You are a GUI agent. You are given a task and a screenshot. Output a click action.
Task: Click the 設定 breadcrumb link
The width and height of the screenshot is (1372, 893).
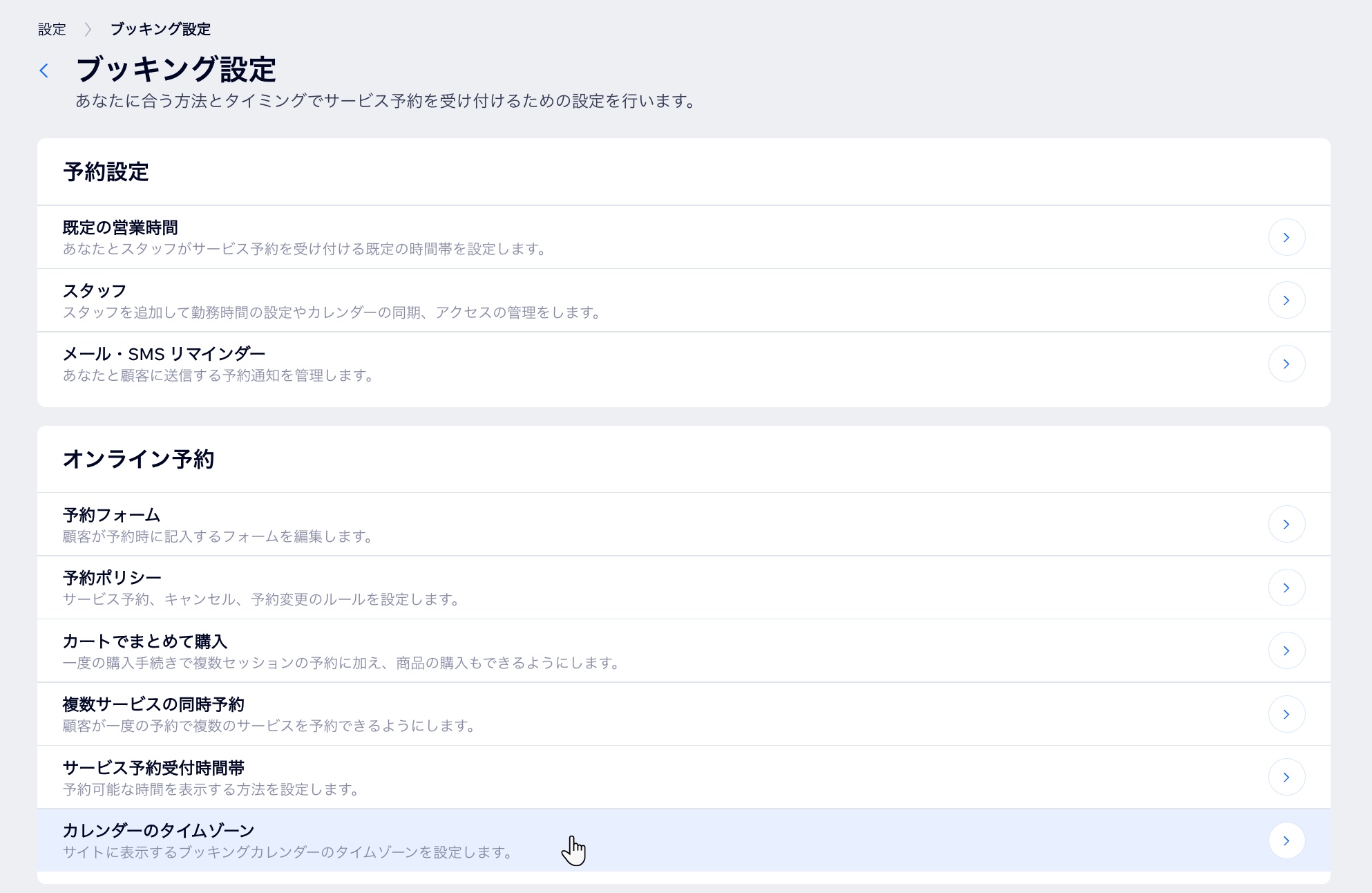pyautogui.click(x=52, y=29)
